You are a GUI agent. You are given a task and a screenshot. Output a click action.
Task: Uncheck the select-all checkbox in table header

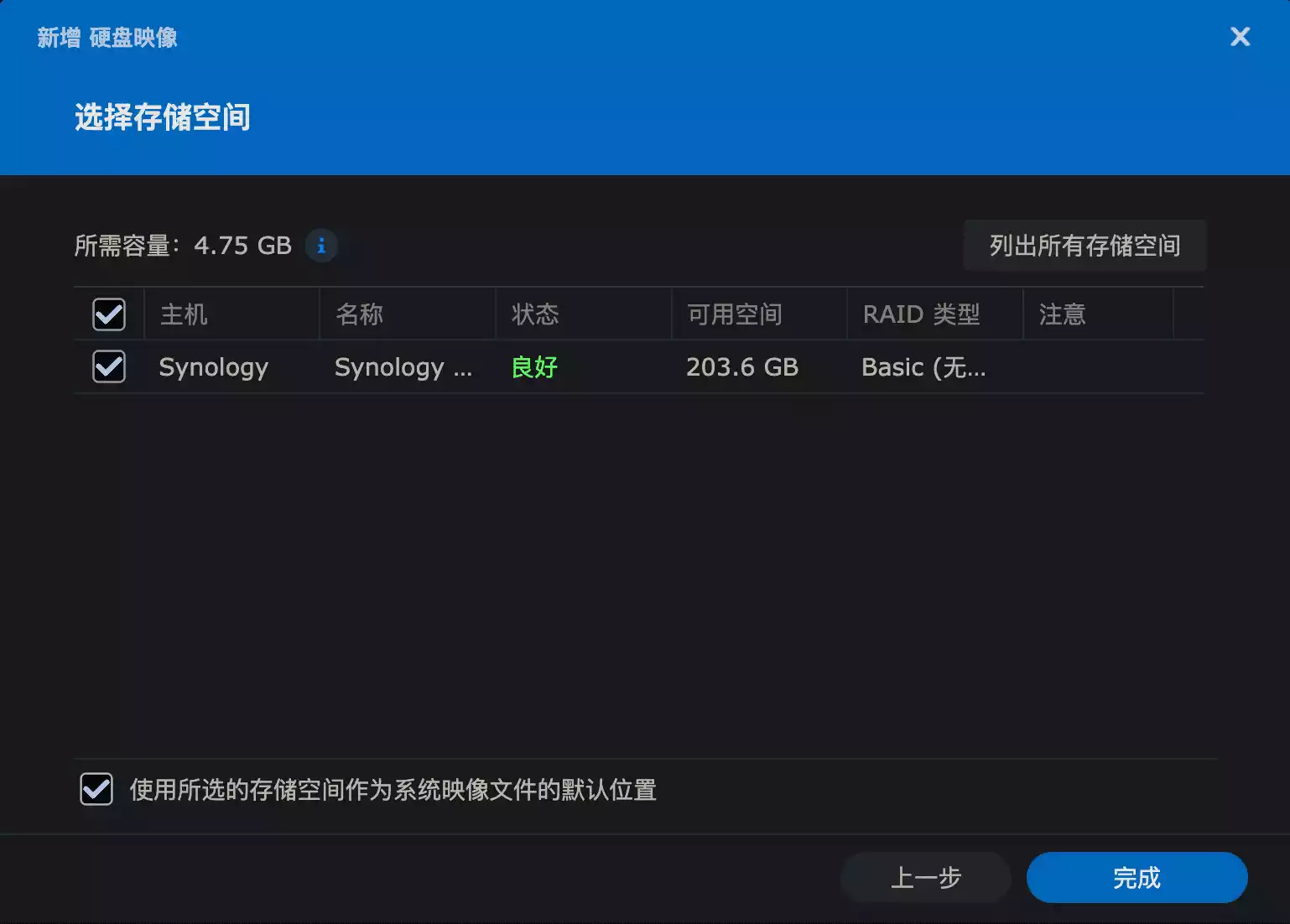108,314
